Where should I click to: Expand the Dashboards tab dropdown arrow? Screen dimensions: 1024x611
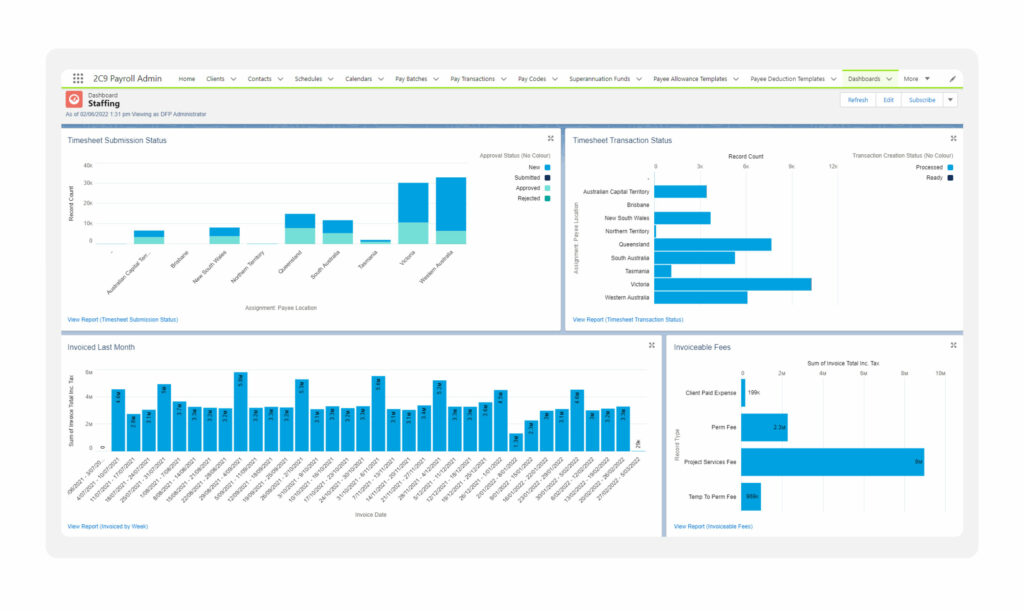889,79
